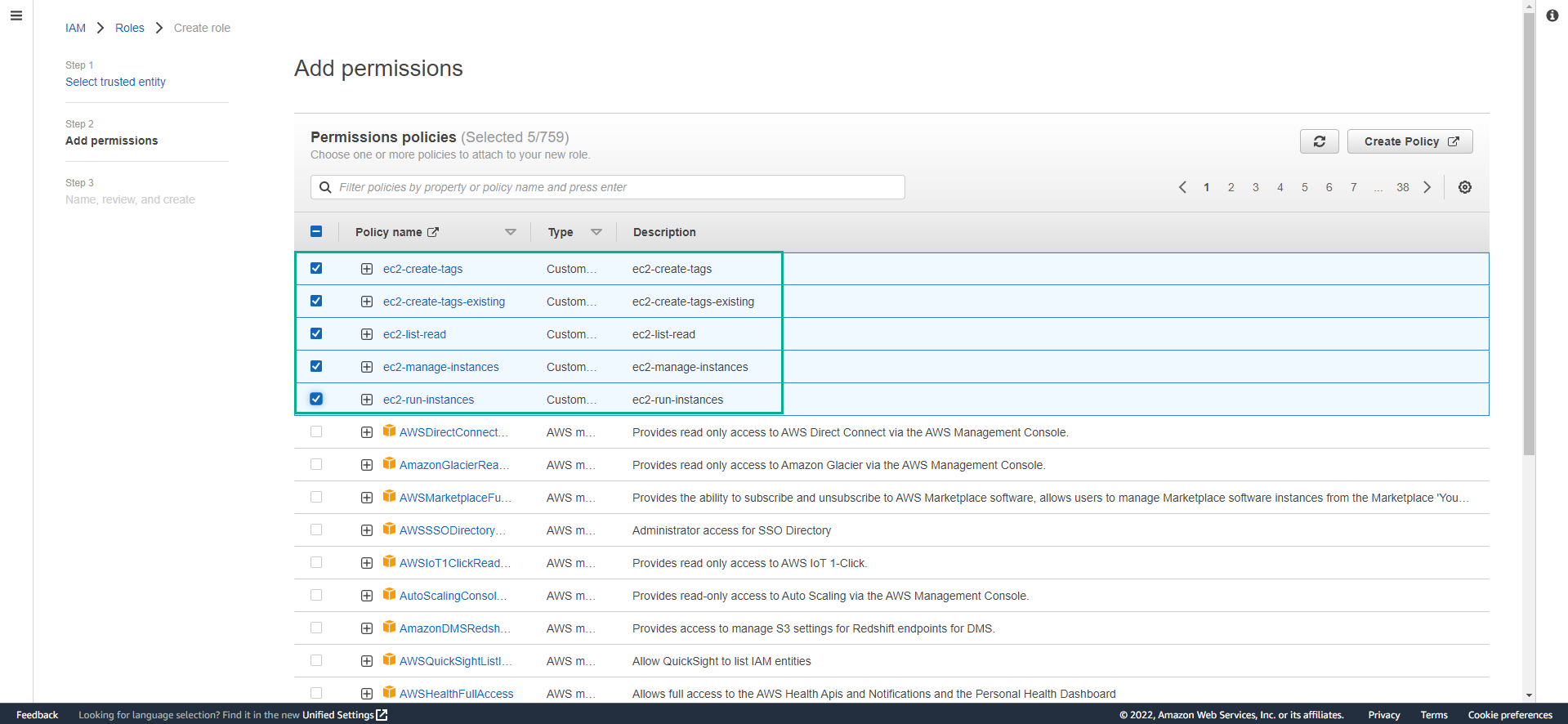Click the filter policies search field
The image size is (1568, 724).
click(x=607, y=187)
